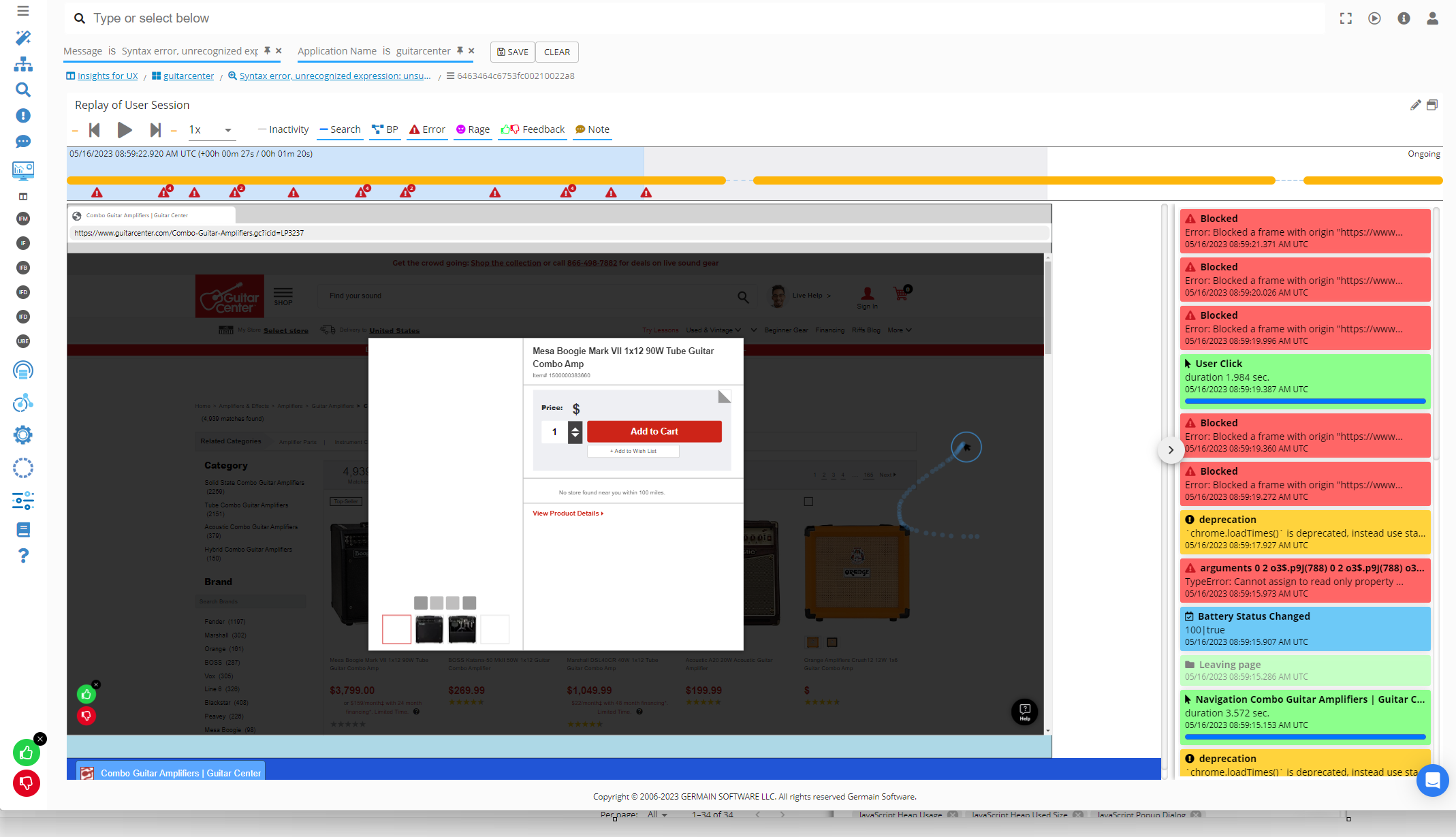Toggle the Inactivity filter
The image size is (1456, 837).
pos(283,129)
